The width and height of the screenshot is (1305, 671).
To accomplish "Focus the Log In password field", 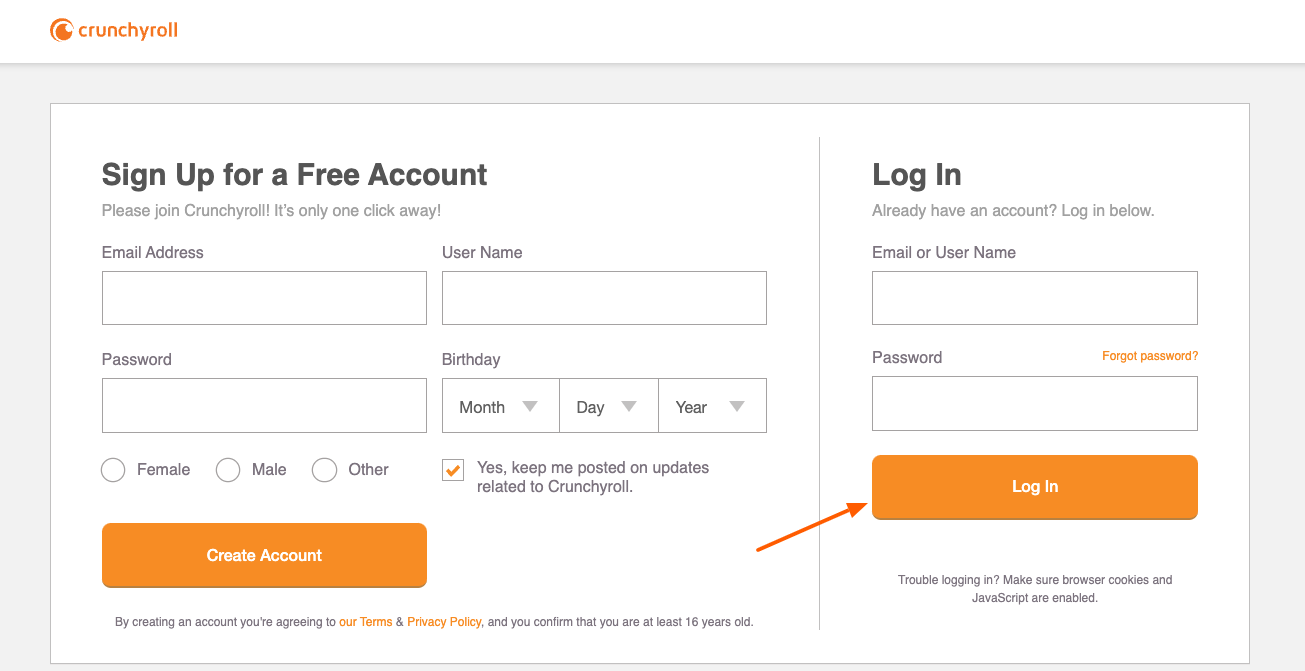I will (x=1034, y=403).
